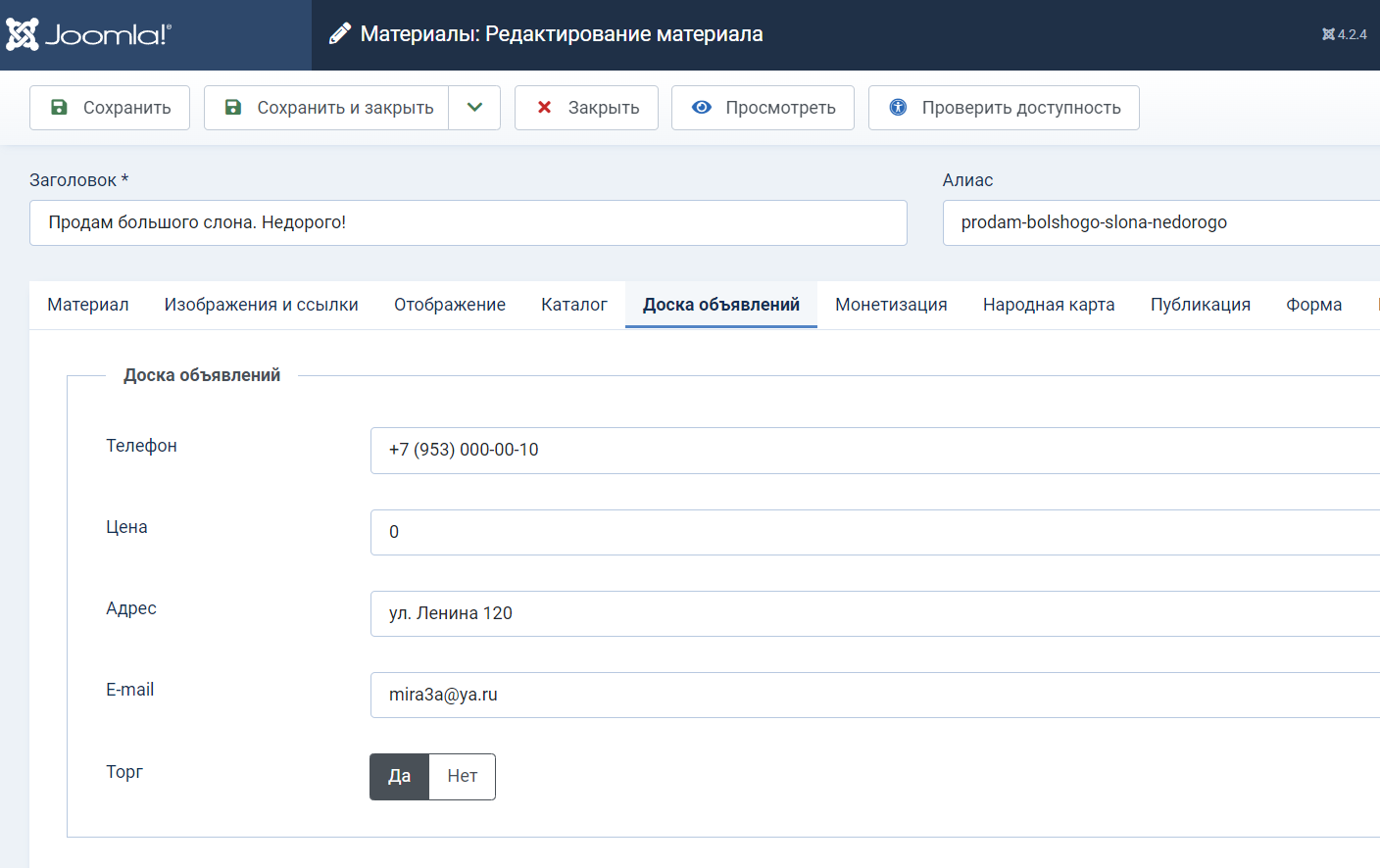Click into the Заголовок title field
Screen dimensions: 1380x868
point(468,223)
